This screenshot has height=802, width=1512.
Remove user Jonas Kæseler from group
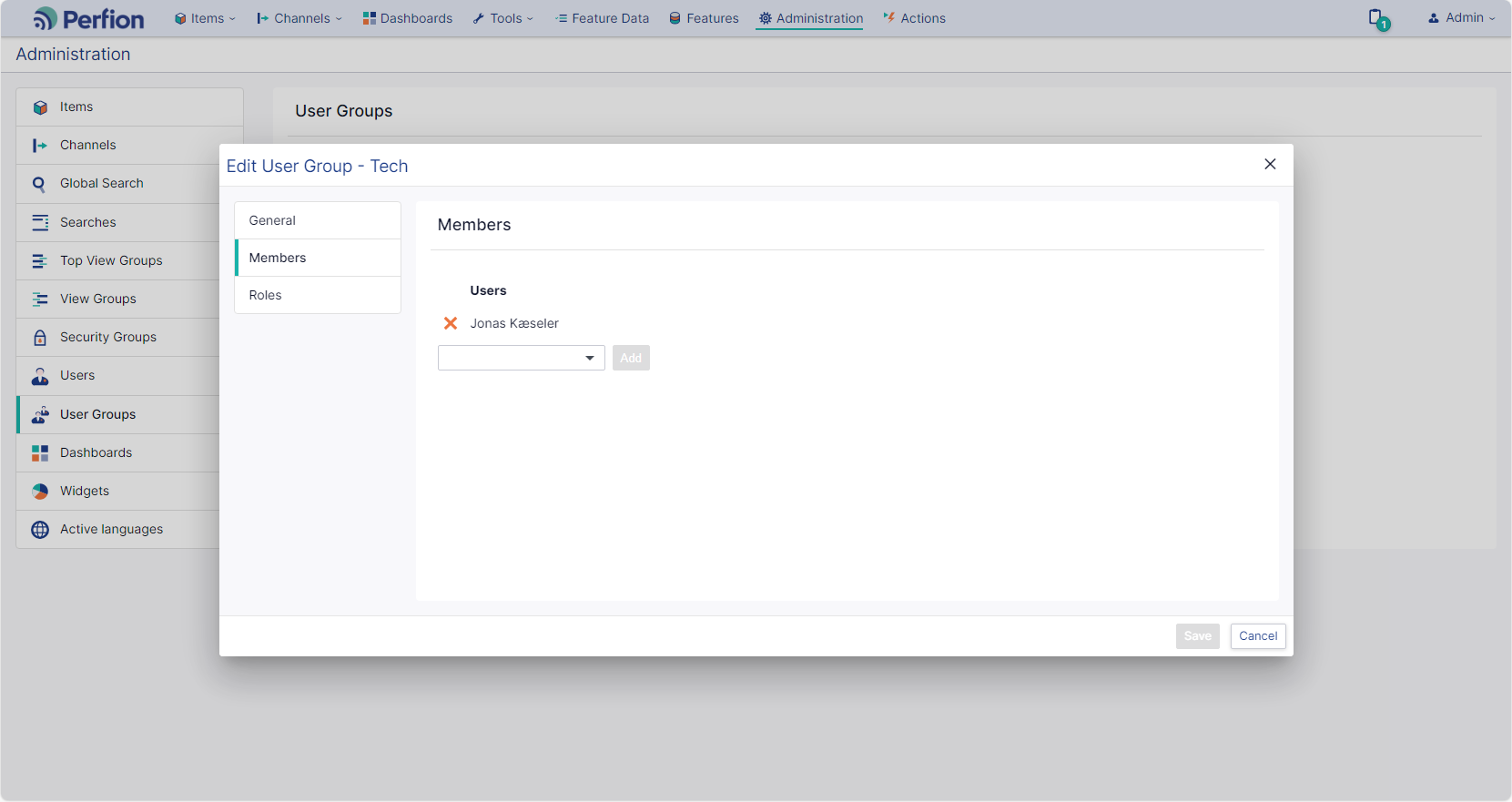pyautogui.click(x=451, y=323)
